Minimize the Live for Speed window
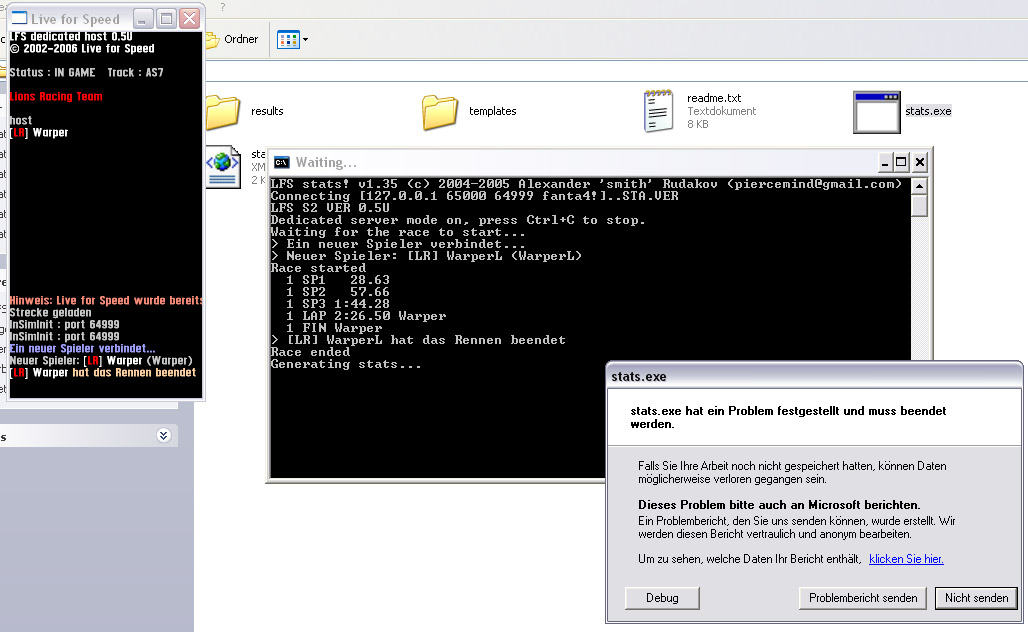1028x632 pixels. point(143,18)
